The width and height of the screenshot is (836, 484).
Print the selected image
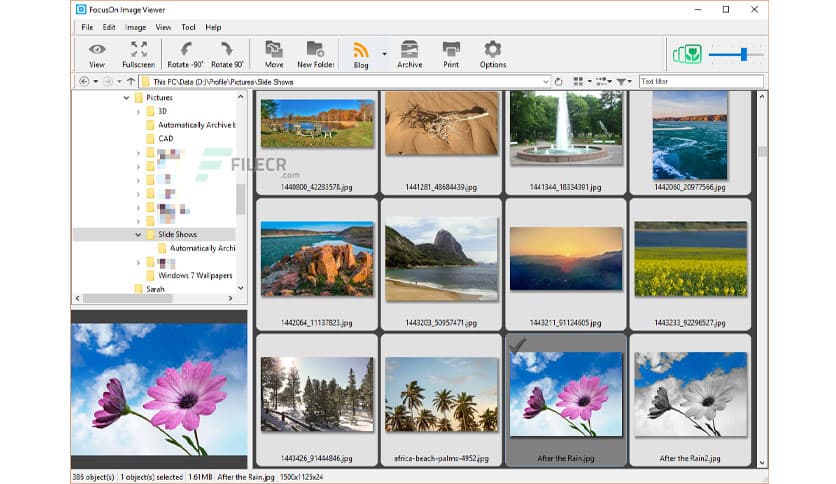(451, 54)
